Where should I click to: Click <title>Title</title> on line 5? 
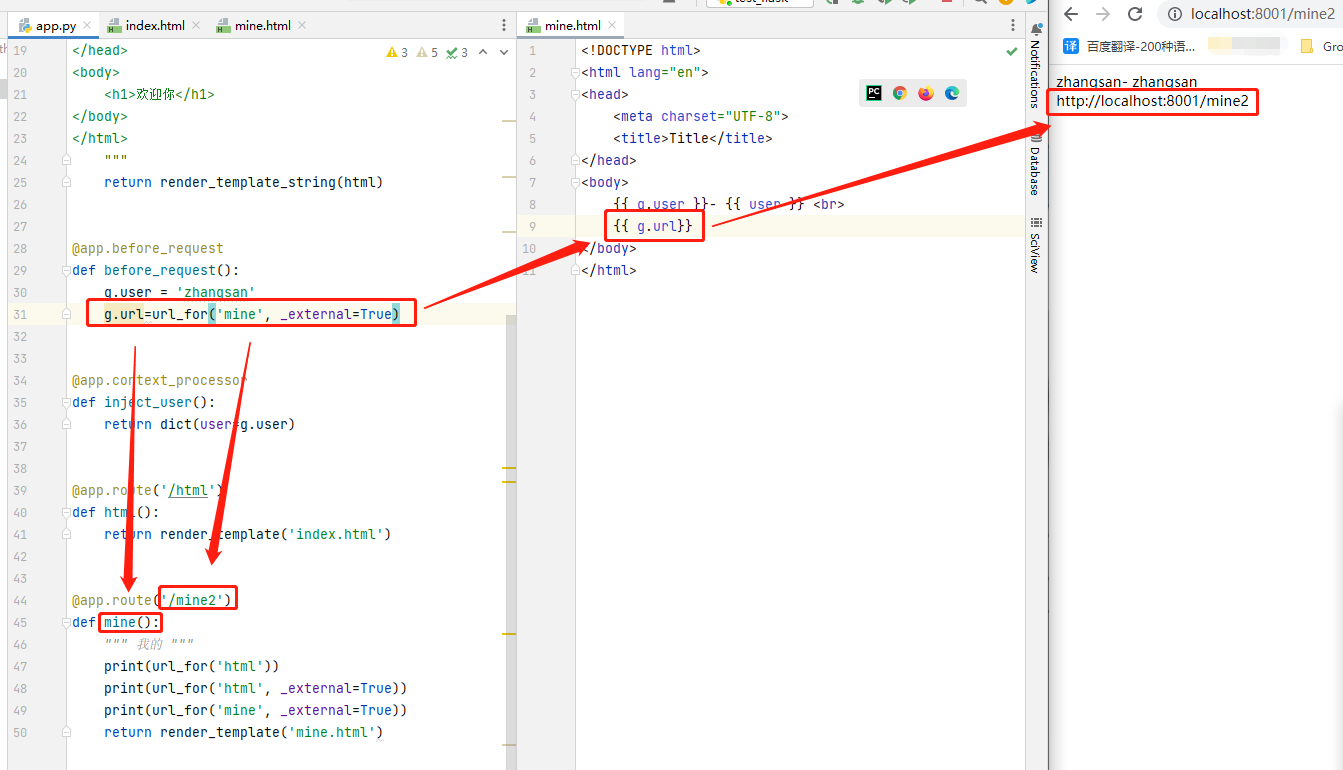(x=693, y=138)
